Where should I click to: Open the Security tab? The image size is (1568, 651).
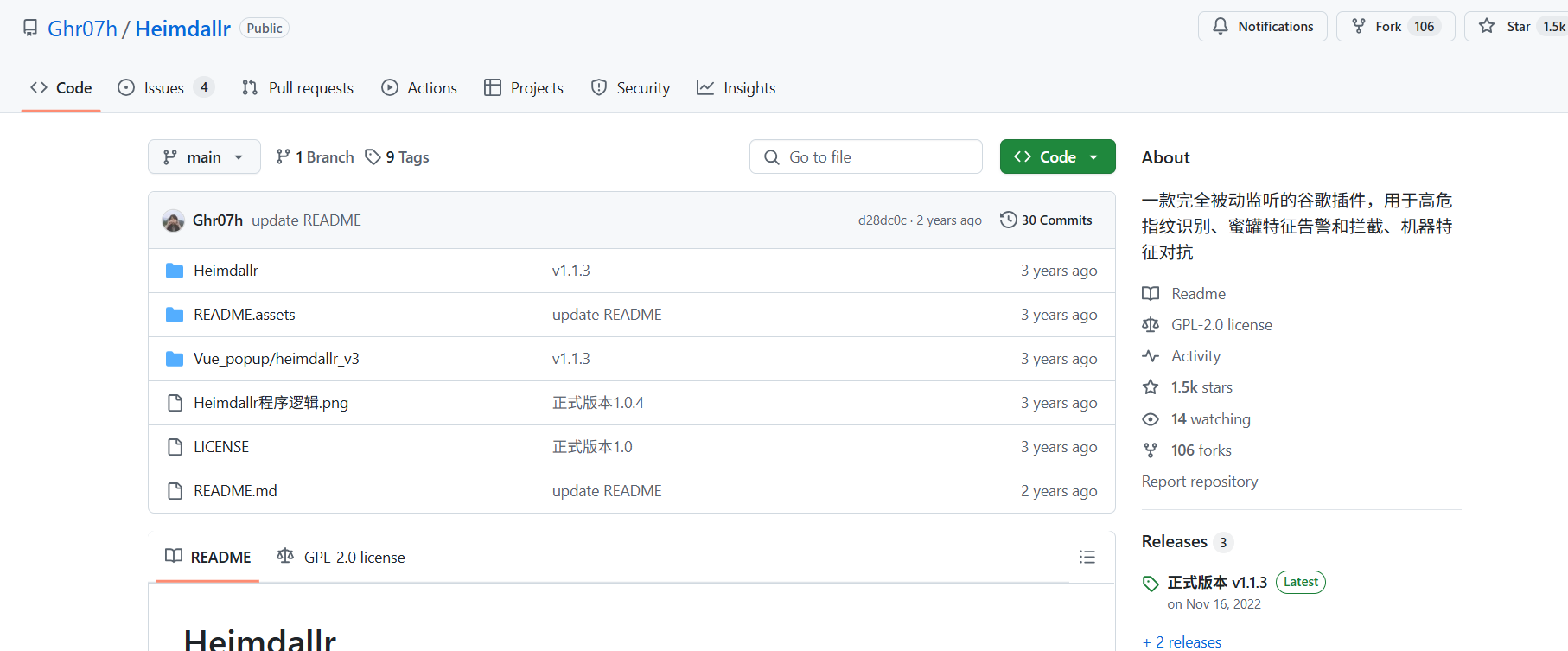click(631, 87)
